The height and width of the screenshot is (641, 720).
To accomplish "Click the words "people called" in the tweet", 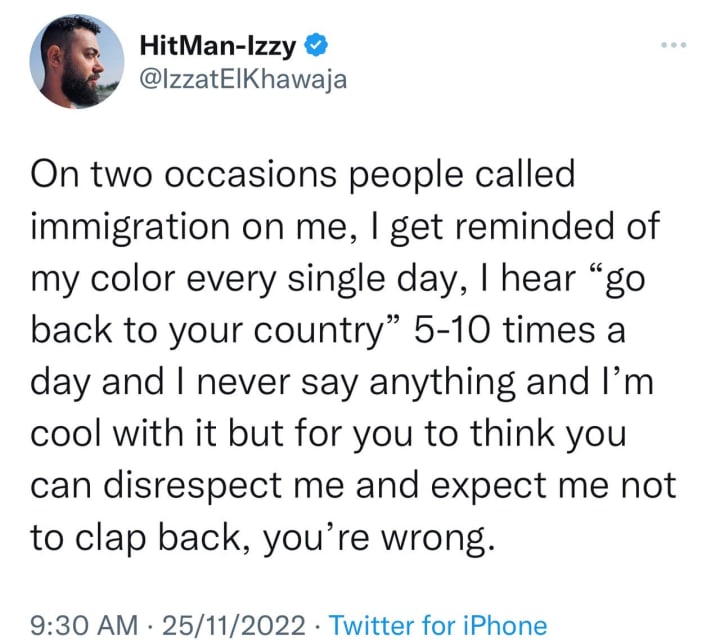I will coord(461,176).
